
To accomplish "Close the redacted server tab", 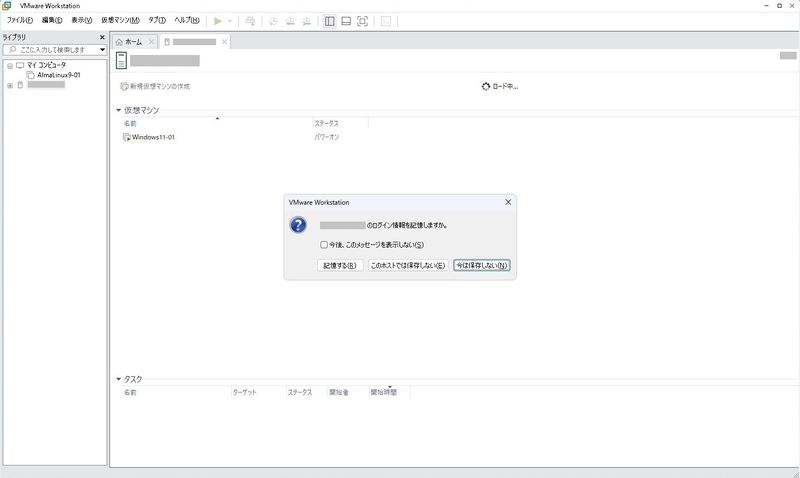I will (x=224, y=42).
